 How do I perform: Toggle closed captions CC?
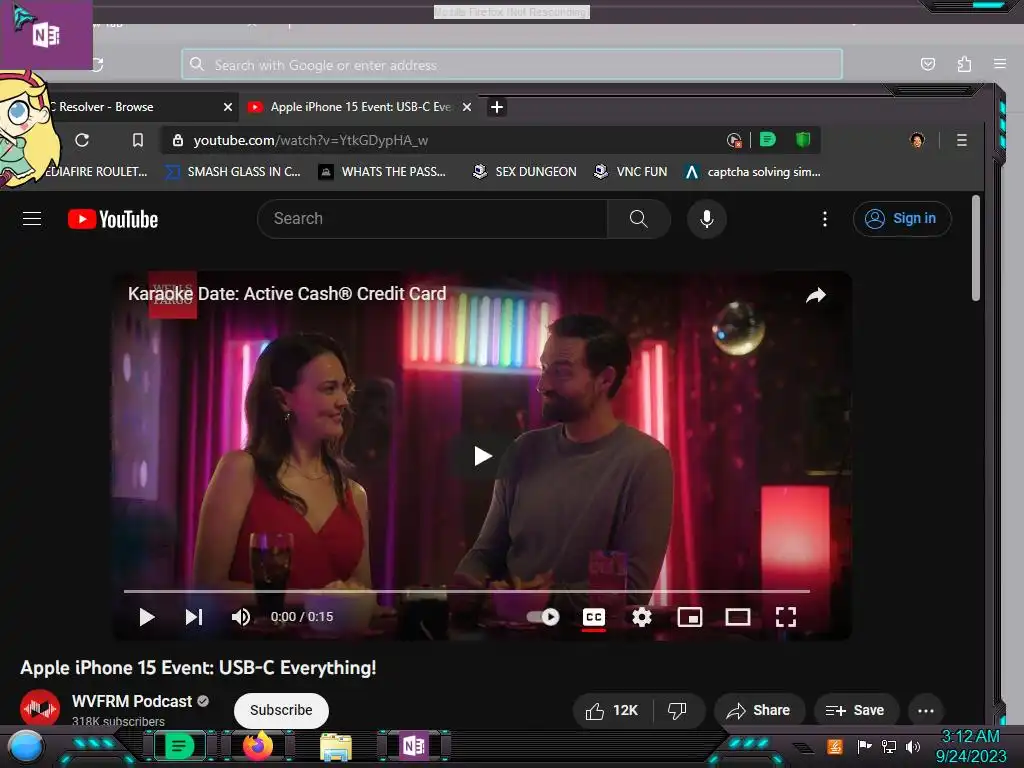[x=594, y=617]
